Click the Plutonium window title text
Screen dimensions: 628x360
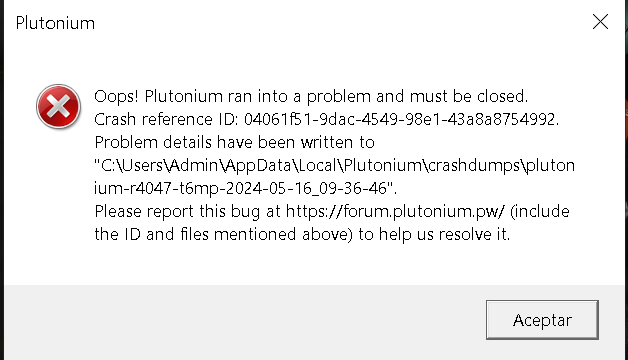(x=55, y=23)
